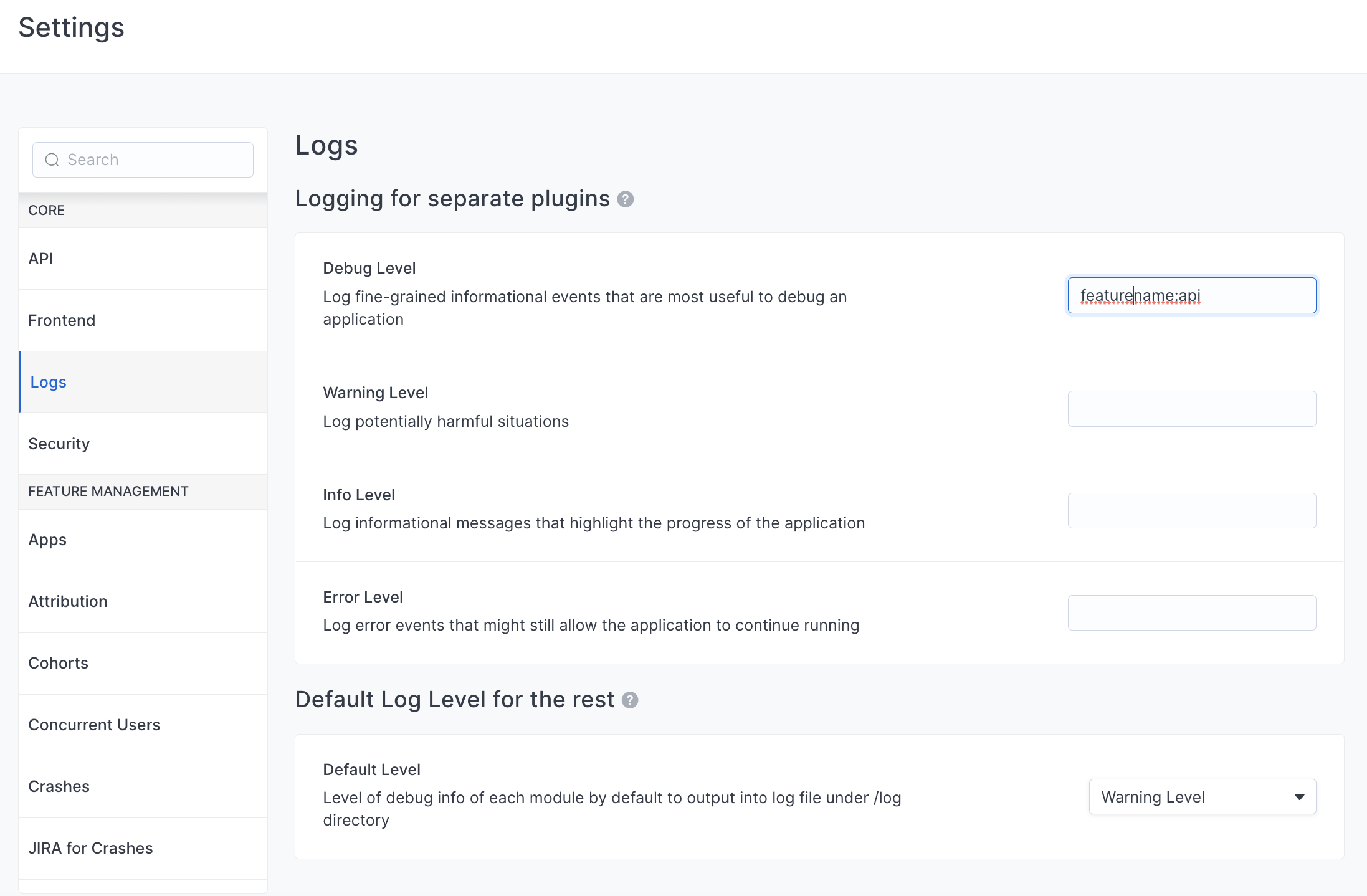This screenshot has height=896, width=1367.
Task: Click the 'Logging for separate plugins' heading text
Action: tap(452, 199)
